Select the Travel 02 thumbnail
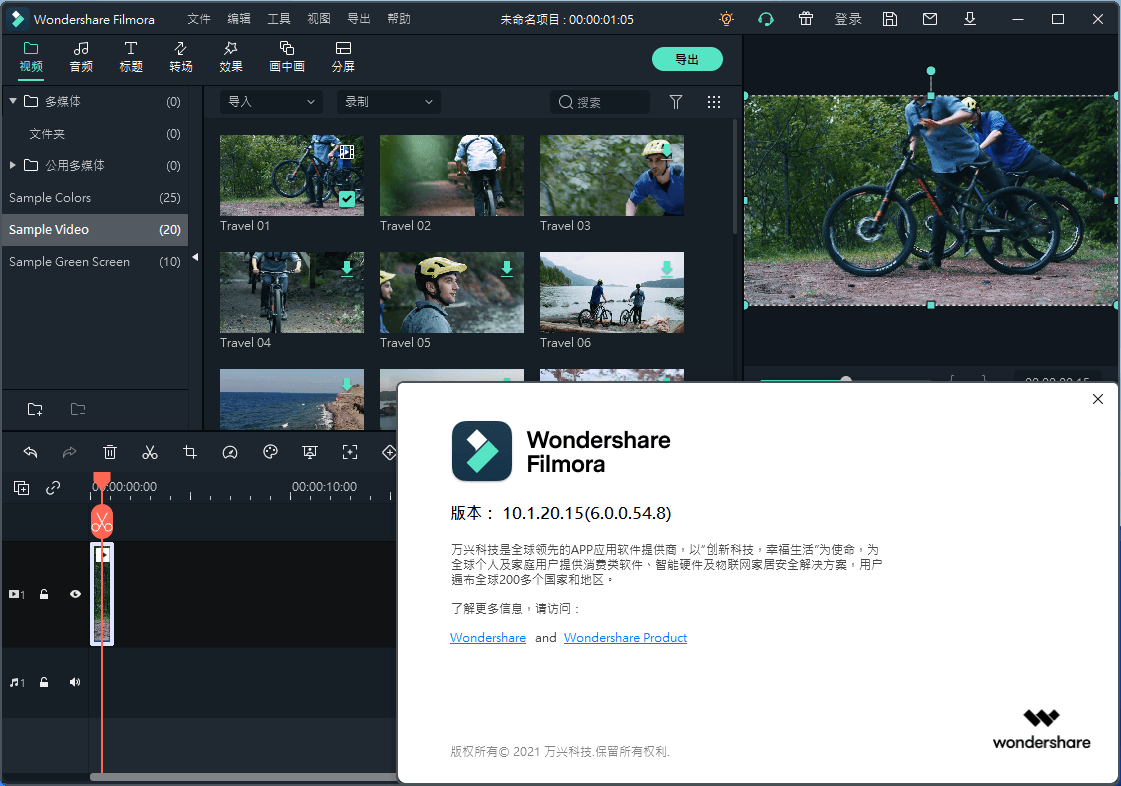Viewport: 1121px width, 786px height. coord(452,175)
